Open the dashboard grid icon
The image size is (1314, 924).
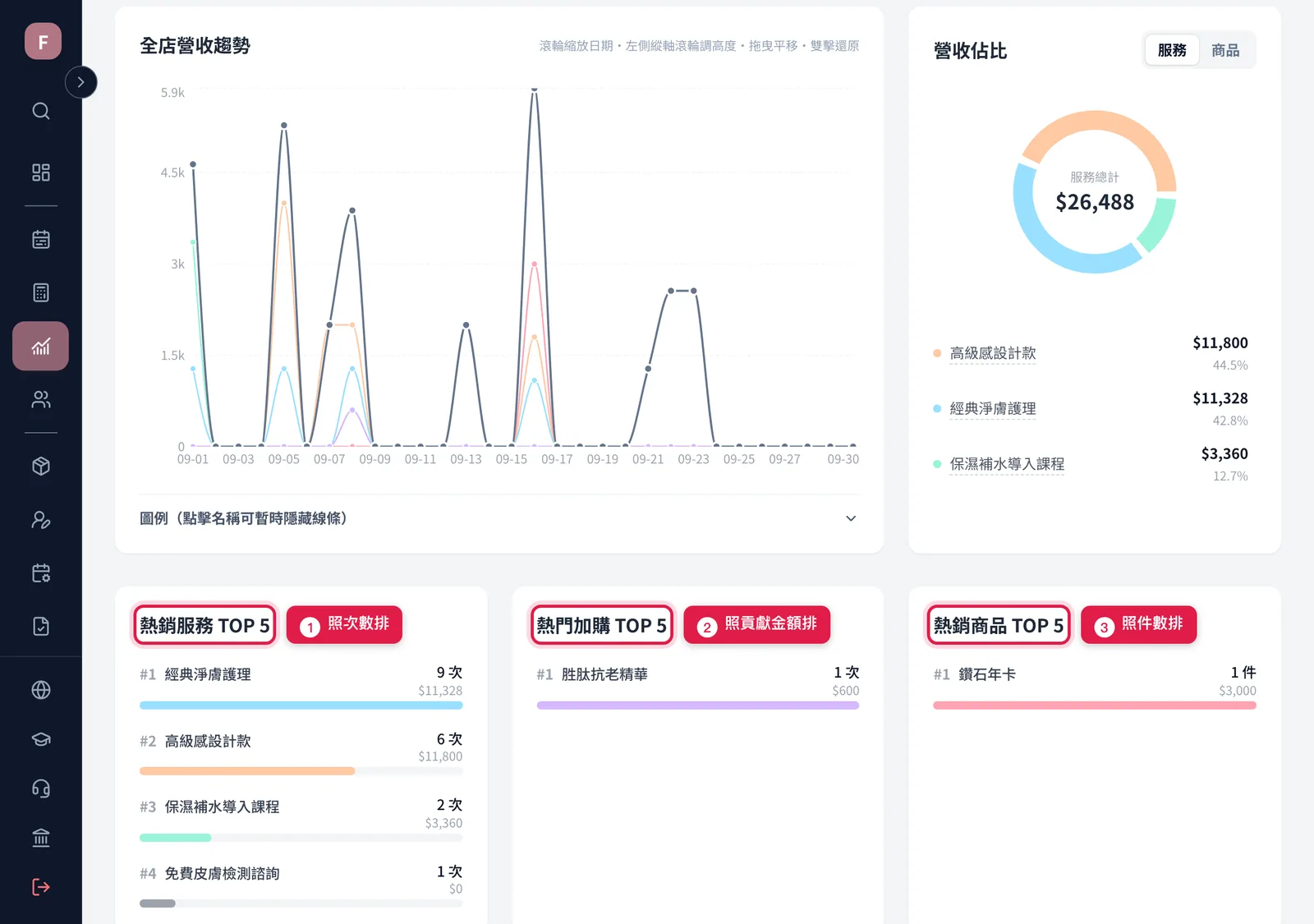pyautogui.click(x=41, y=172)
